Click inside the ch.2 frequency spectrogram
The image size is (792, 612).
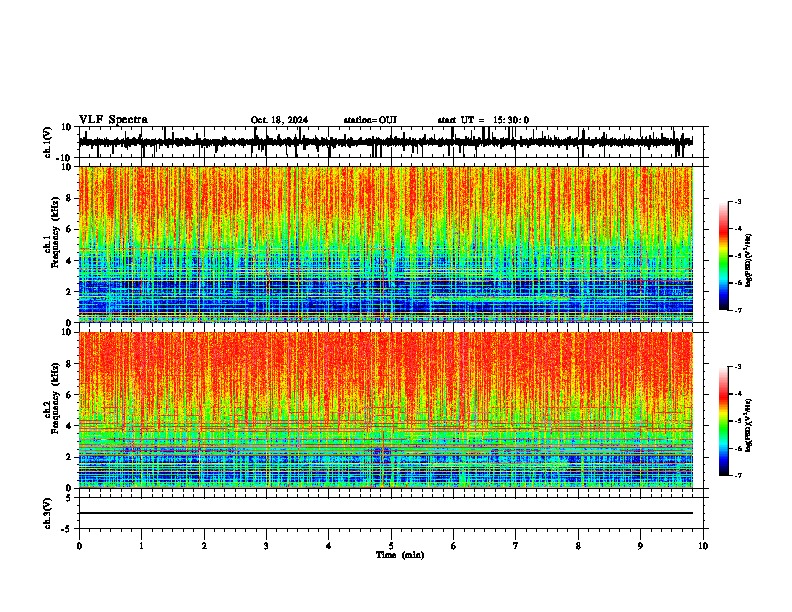click(385, 410)
